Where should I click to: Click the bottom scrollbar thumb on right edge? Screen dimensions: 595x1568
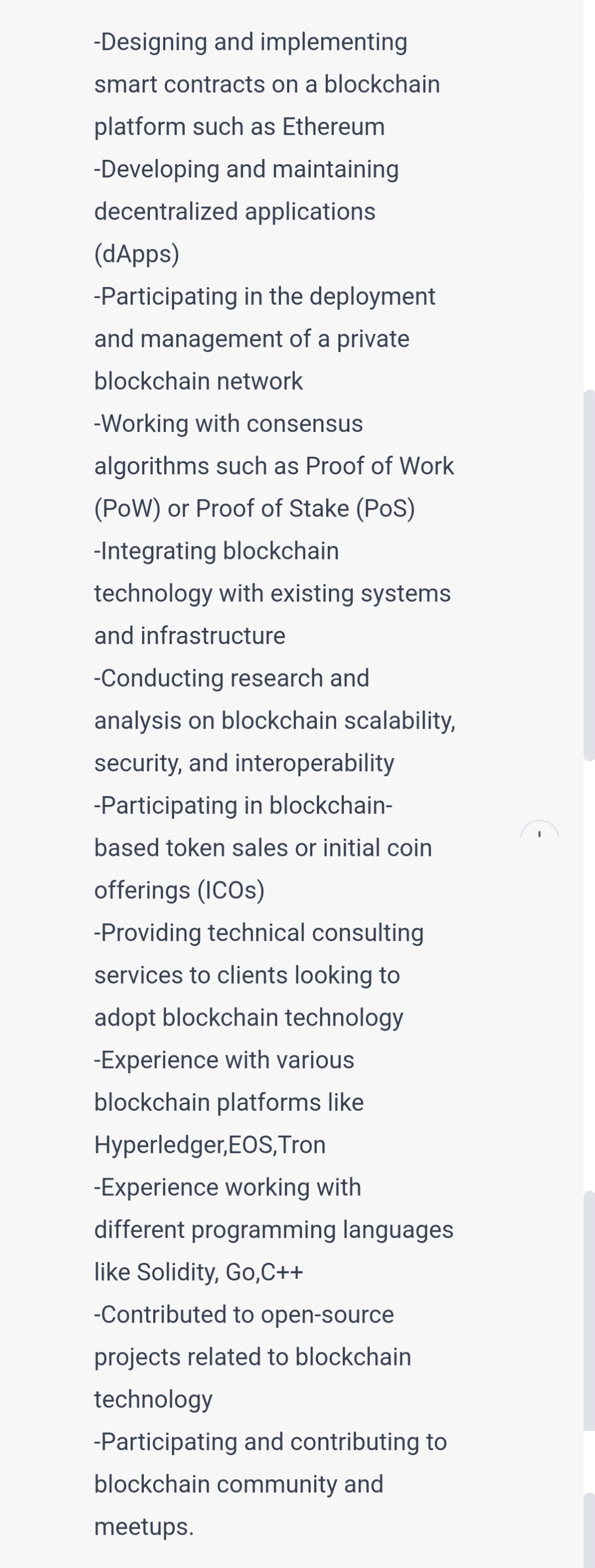click(x=589, y=1530)
